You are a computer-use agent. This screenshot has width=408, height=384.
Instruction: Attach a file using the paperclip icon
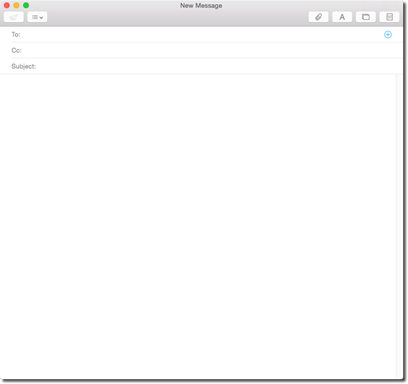tap(318, 17)
